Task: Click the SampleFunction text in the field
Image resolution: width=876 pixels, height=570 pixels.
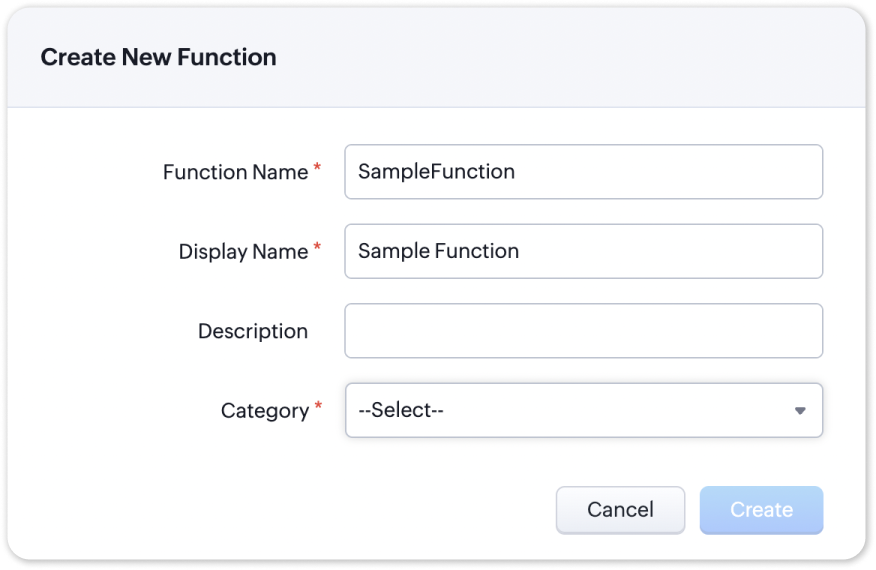Action: 436,172
